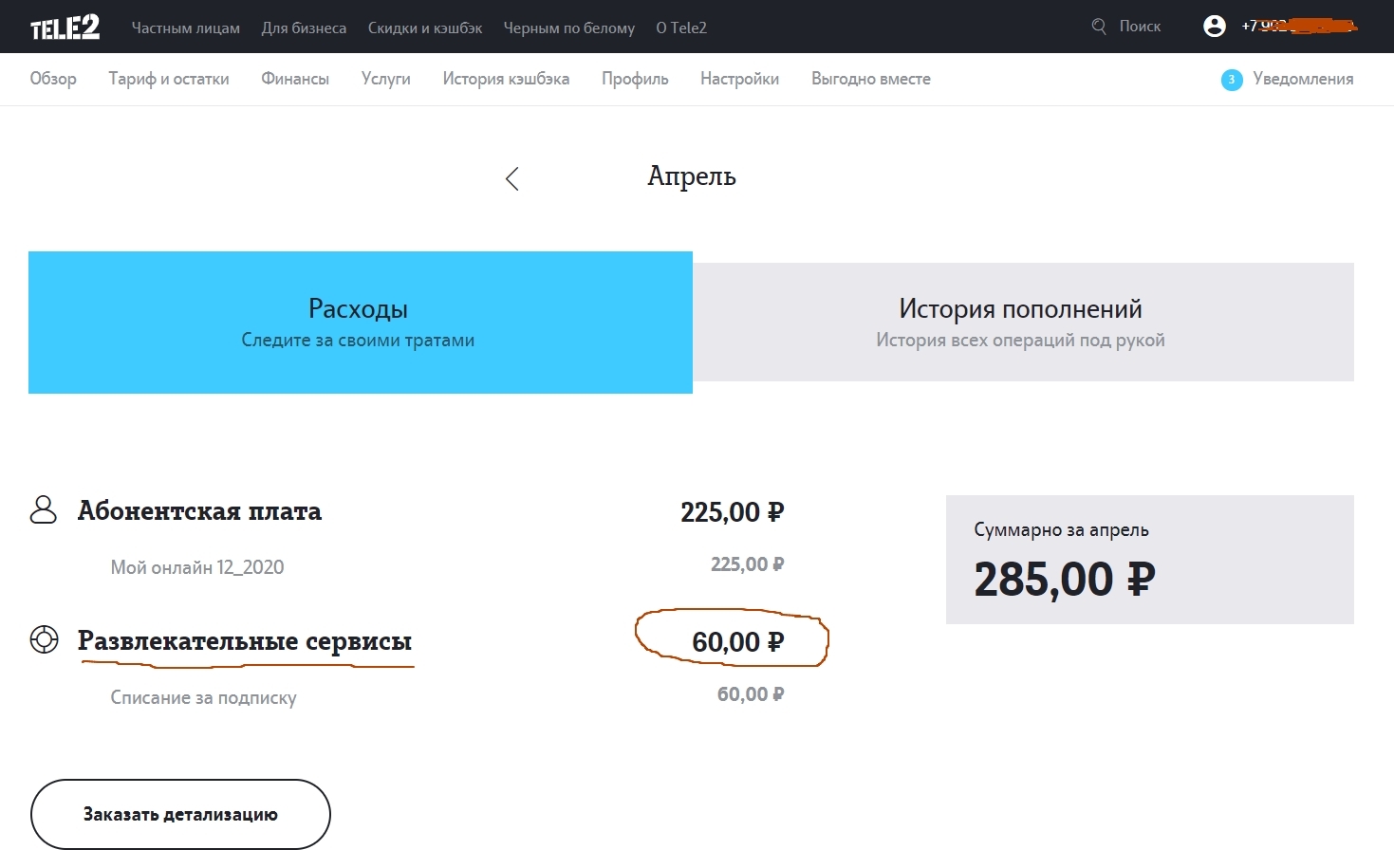Click the notifications badge showing 3
Screen dimensions: 1394x868
pyautogui.click(x=1232, y=80)
